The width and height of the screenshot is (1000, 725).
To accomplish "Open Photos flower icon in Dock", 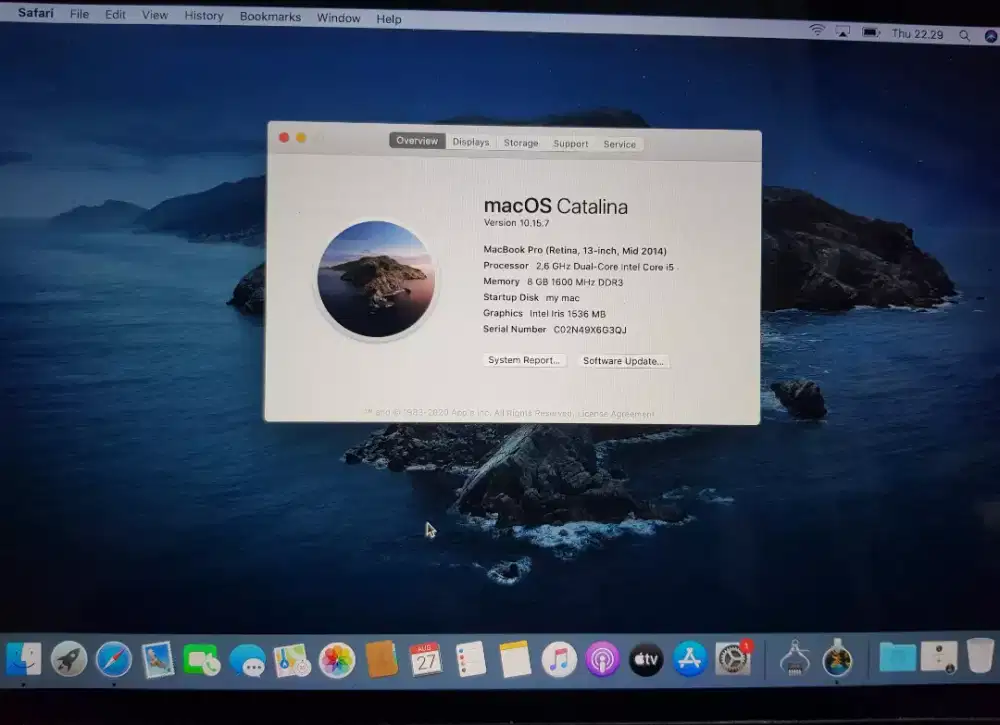I will coord(337,661).
